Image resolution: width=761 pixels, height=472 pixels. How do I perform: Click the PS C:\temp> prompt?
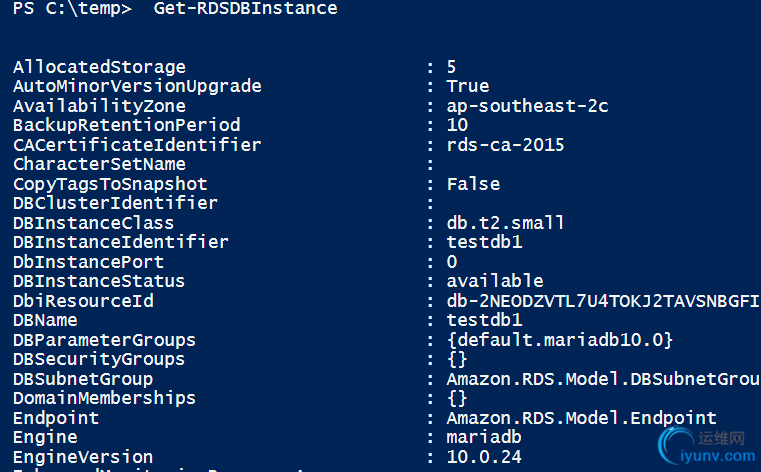72,8
